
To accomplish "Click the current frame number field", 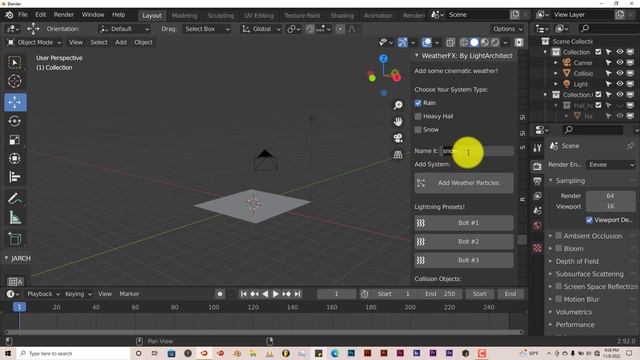I will tap(336, 294).
